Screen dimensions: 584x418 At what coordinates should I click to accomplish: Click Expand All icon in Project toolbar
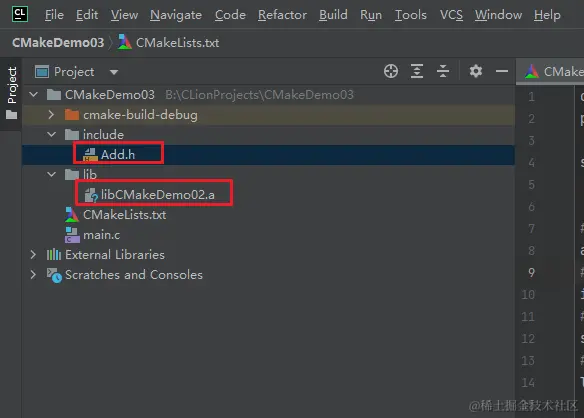tap(417, 71)
